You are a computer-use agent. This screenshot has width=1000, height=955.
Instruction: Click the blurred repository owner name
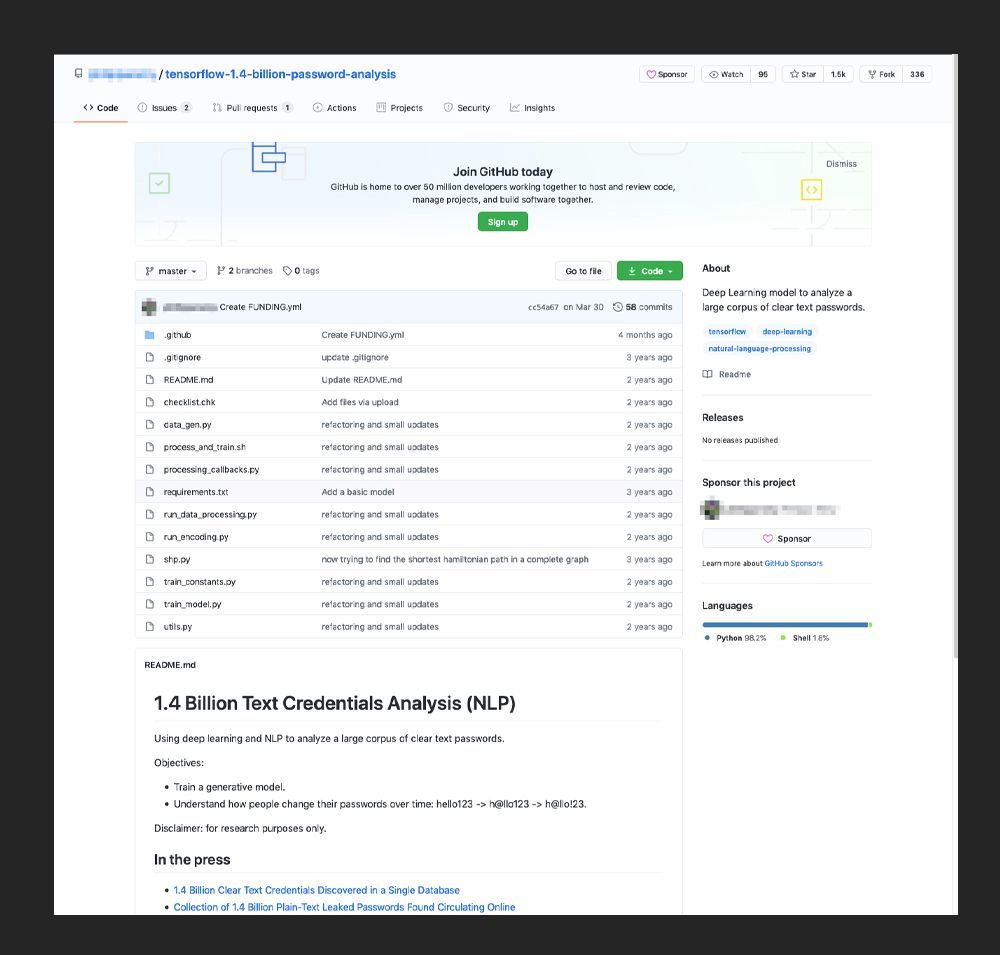pyautogui.click(x=122, y=75)
